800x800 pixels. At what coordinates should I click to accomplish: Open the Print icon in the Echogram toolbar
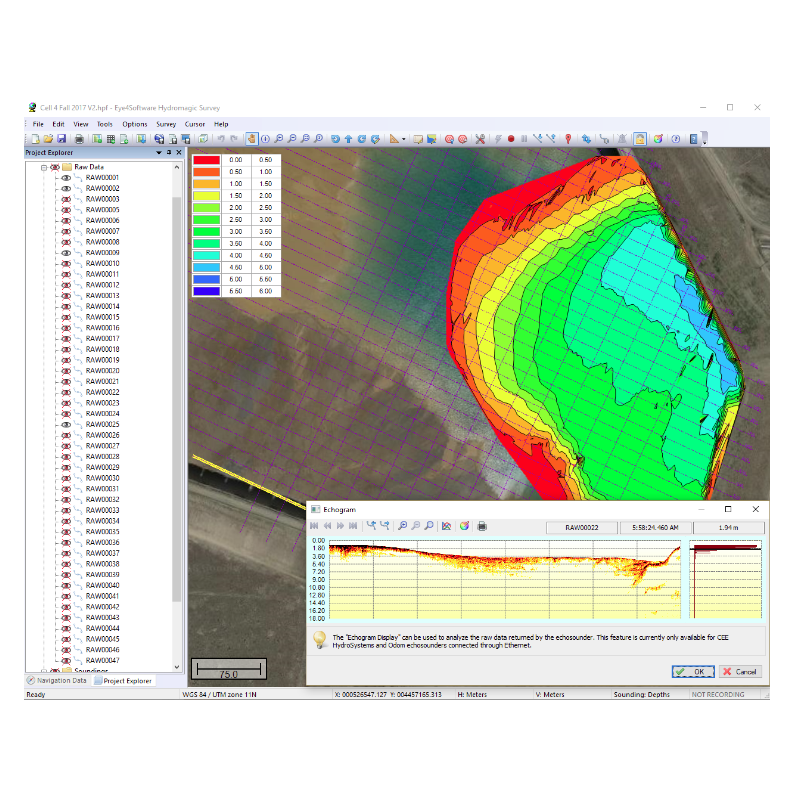coord(484,525)
